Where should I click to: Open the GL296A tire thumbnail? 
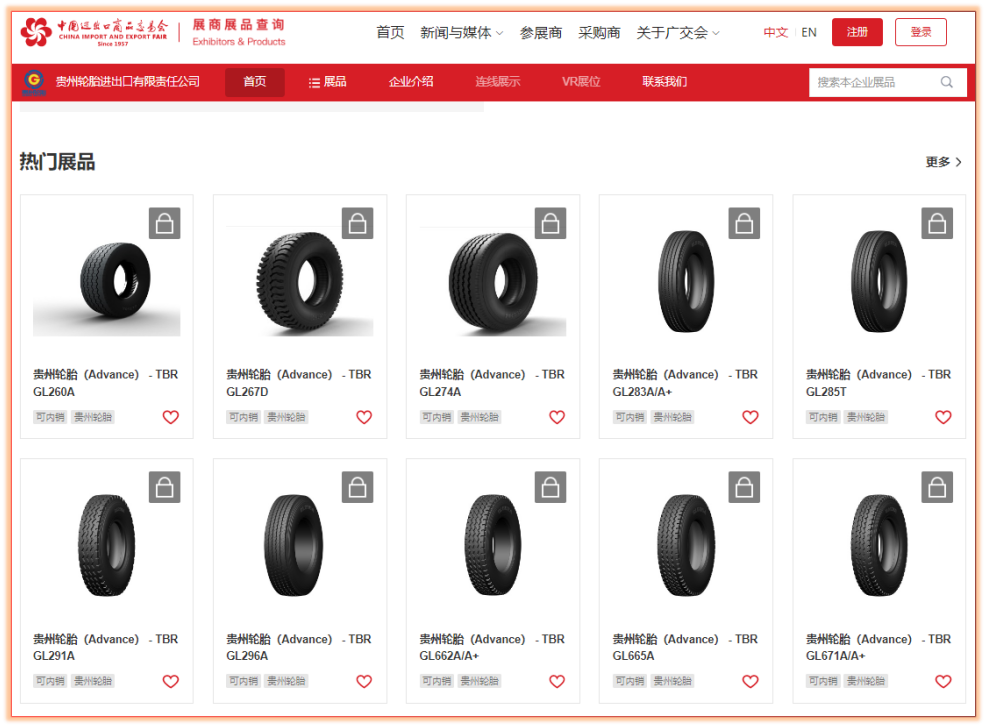click(x=294, y=545)
